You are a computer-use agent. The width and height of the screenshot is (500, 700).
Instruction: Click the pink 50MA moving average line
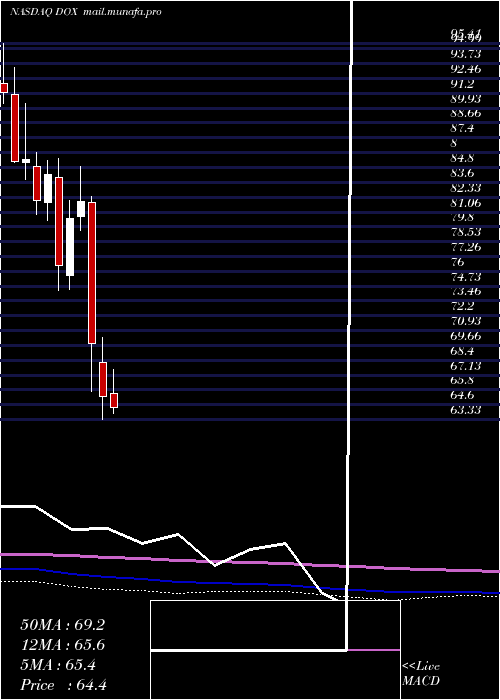[x=250, y=562]
